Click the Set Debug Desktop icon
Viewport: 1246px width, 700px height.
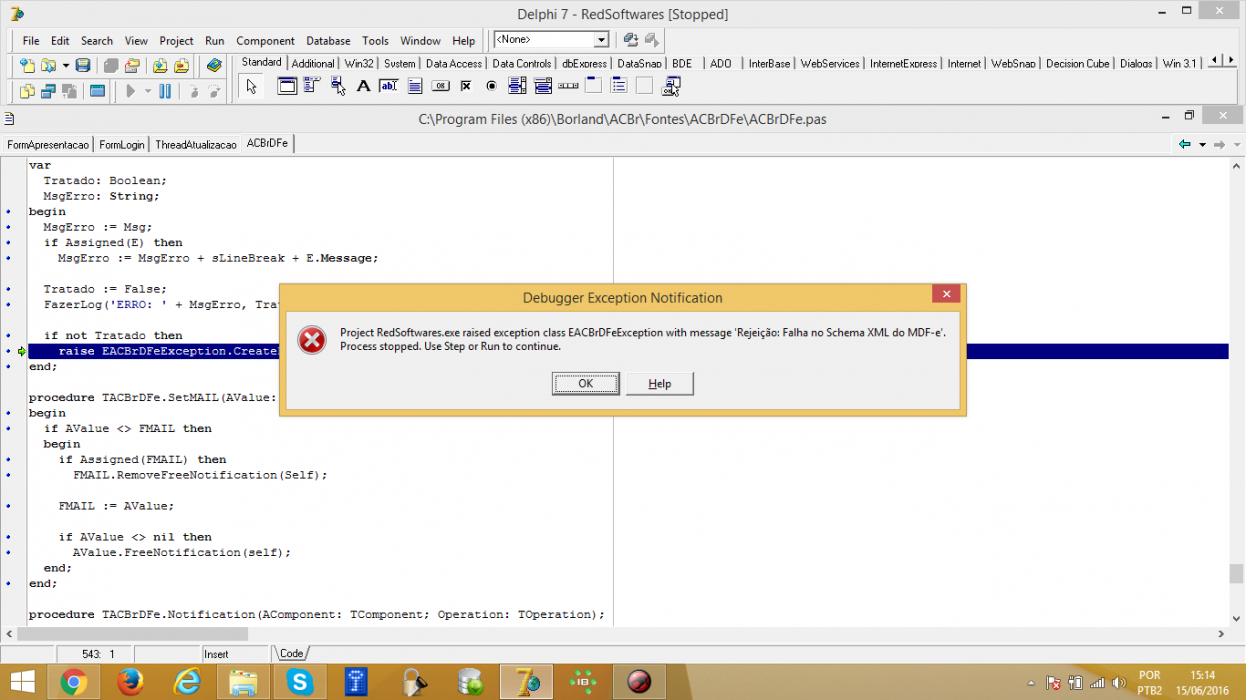click(x=652, y=40)
